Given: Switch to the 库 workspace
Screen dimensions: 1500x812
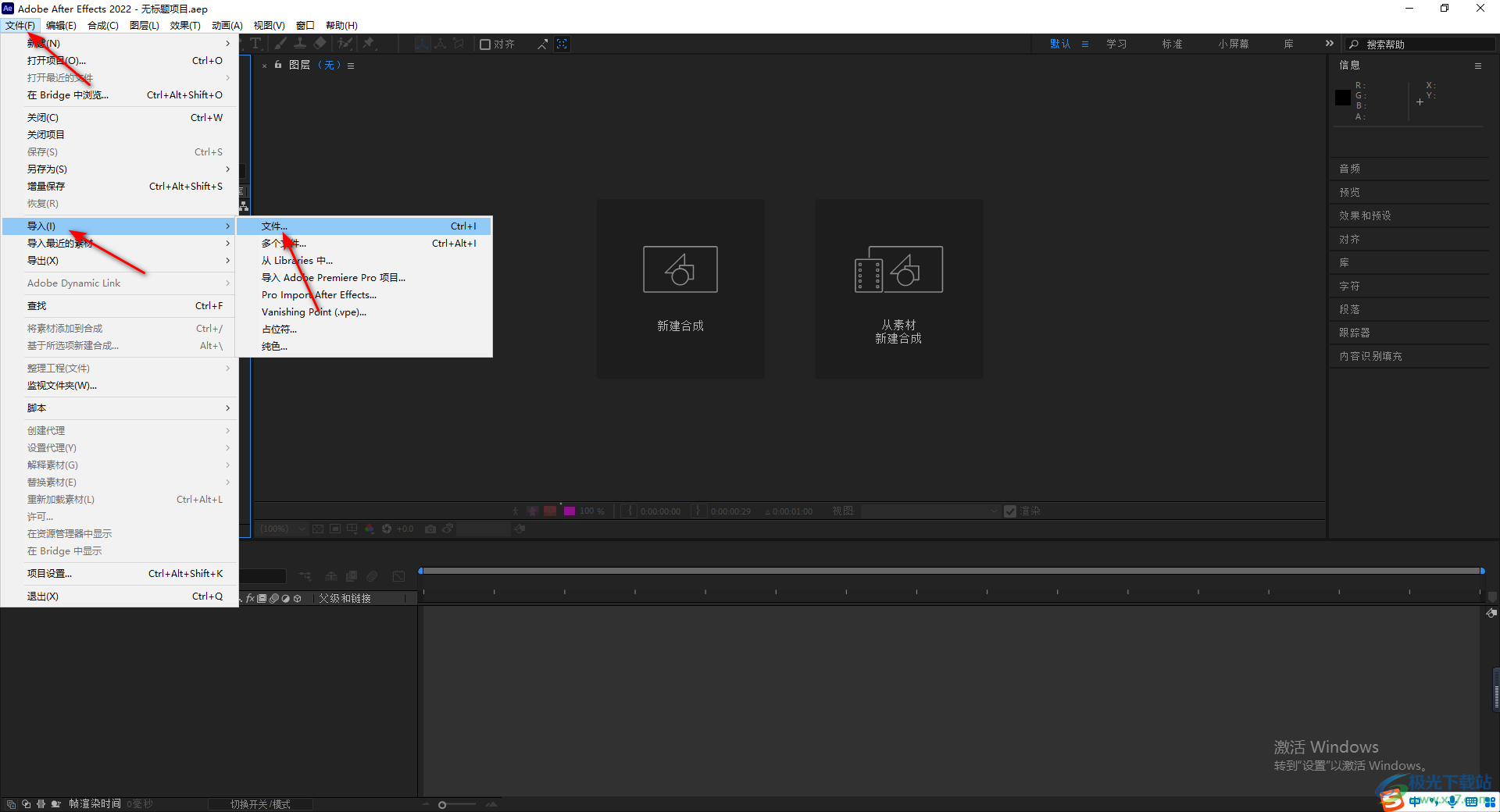Looking at the screenshot, I should [x=1288, y=45].
